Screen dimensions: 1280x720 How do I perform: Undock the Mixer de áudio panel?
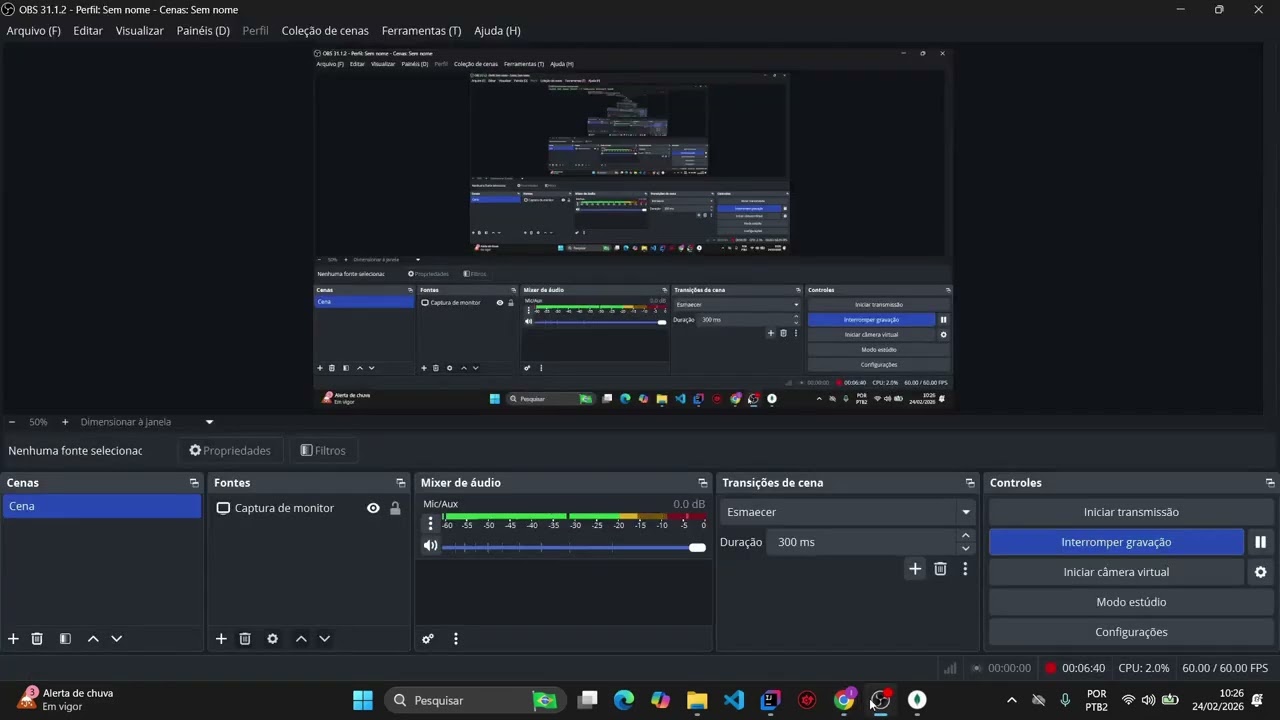click(703, 483)
